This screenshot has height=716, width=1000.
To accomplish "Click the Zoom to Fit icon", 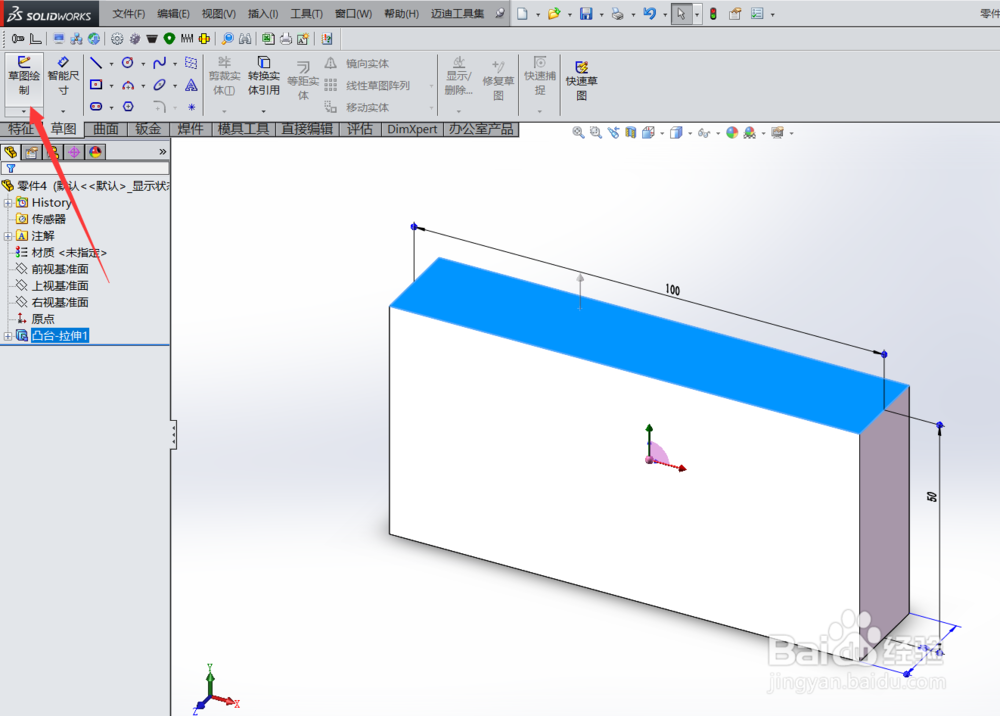I will [578, 133].
